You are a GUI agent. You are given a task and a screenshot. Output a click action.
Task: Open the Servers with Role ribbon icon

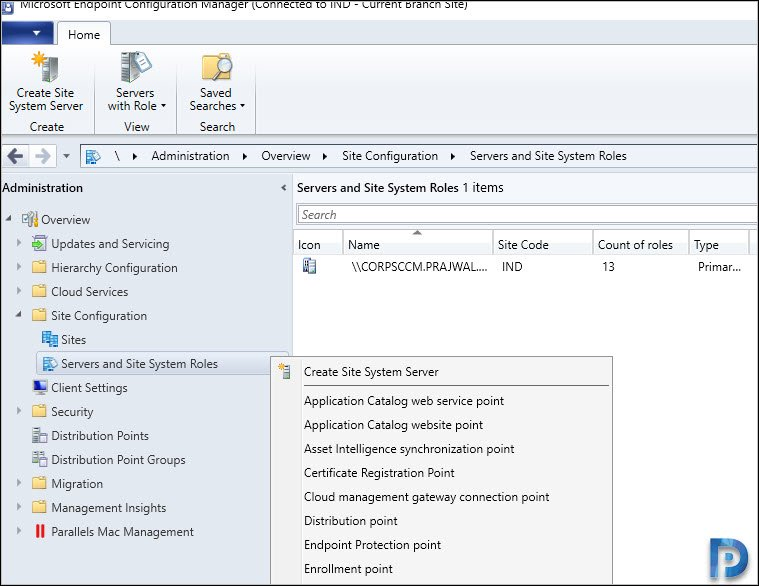click(x=136, y=67)
